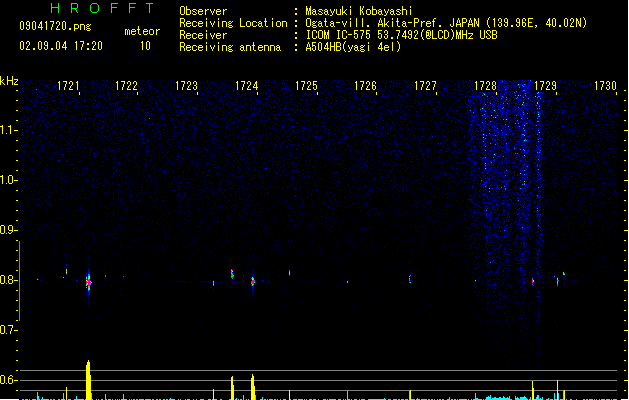Click the Receiving Location label
The image size is (629, 400).
(233, 23)
